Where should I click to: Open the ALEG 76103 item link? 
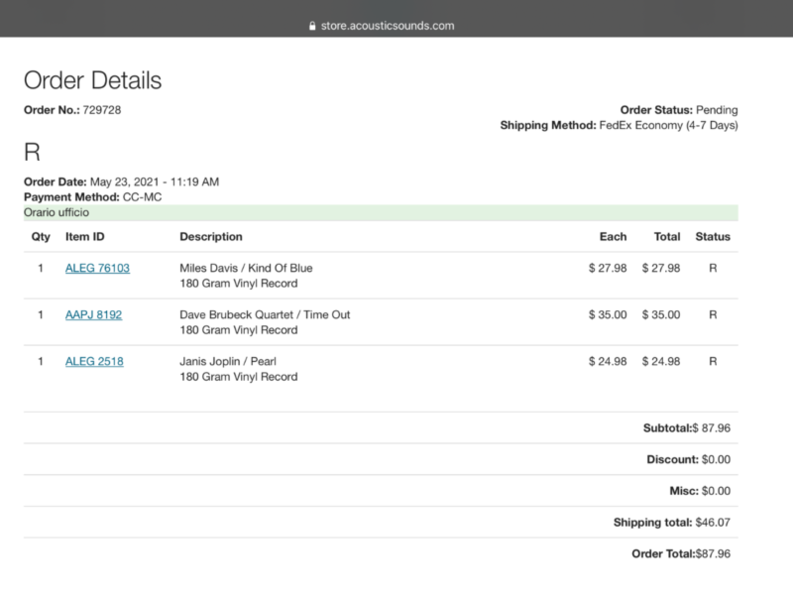pyautogui.click(x=97, y=268)
